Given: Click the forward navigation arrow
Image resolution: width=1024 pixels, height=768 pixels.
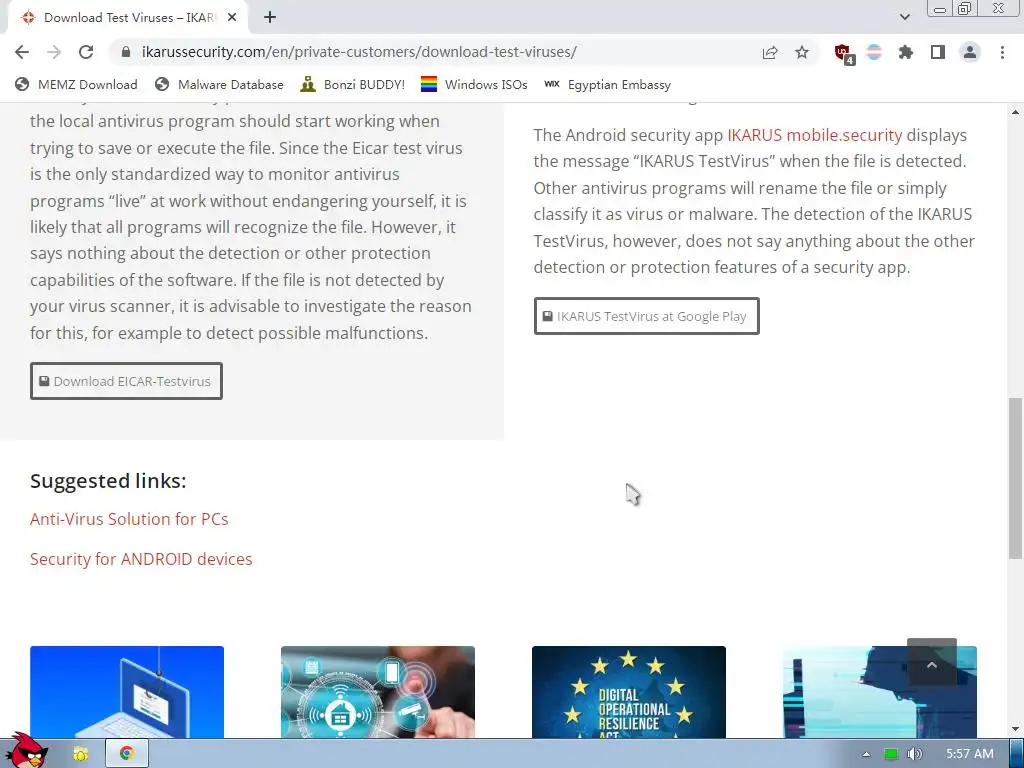Looking at the screenshot, I should point(54,52).
